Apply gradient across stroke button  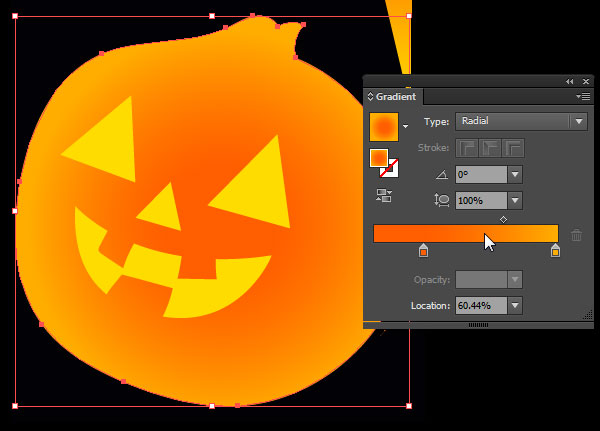point(513,148)
